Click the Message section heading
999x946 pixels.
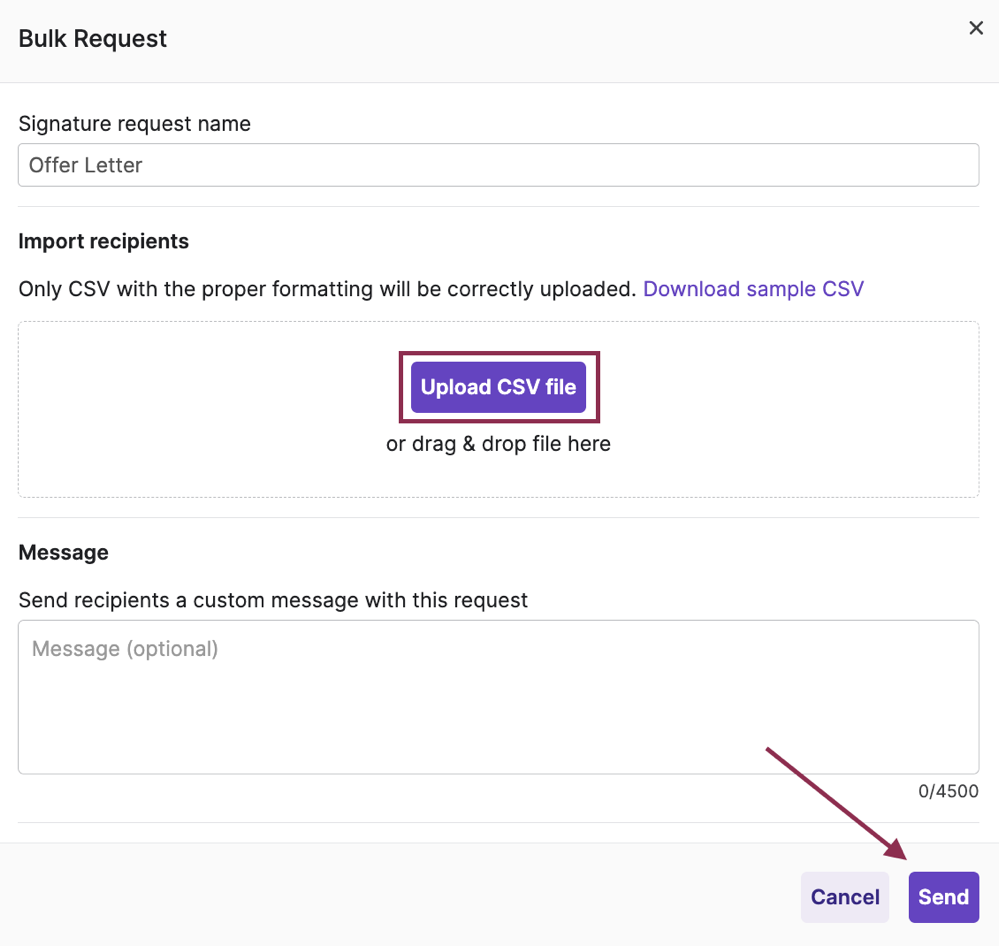coord(63,552)
